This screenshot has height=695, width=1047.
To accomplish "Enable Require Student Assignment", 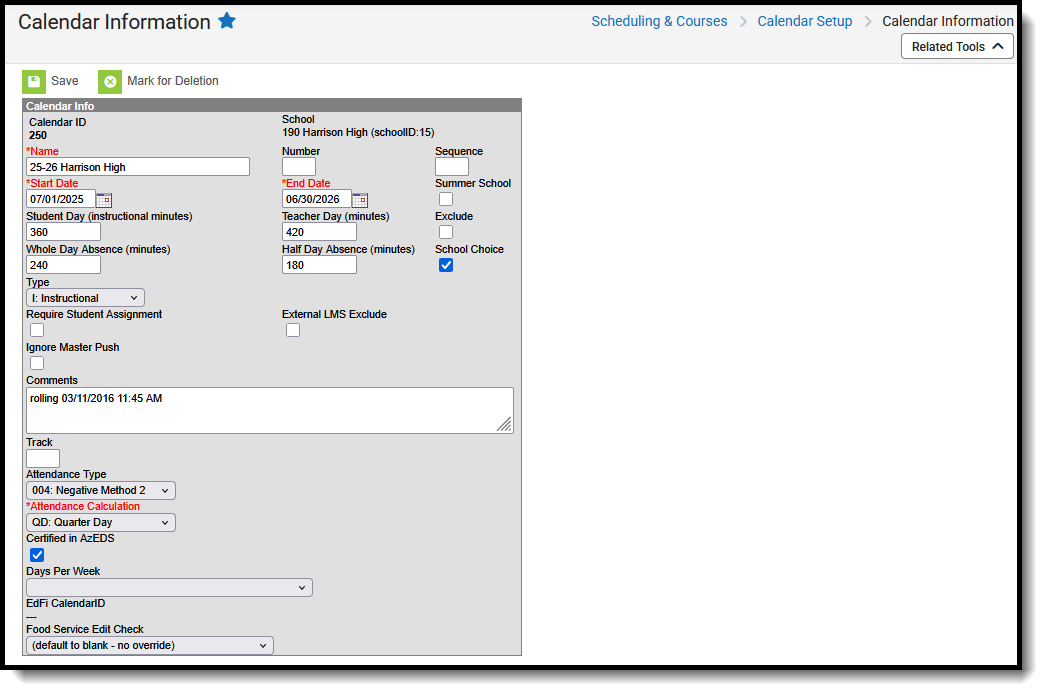I will [36, 329].
